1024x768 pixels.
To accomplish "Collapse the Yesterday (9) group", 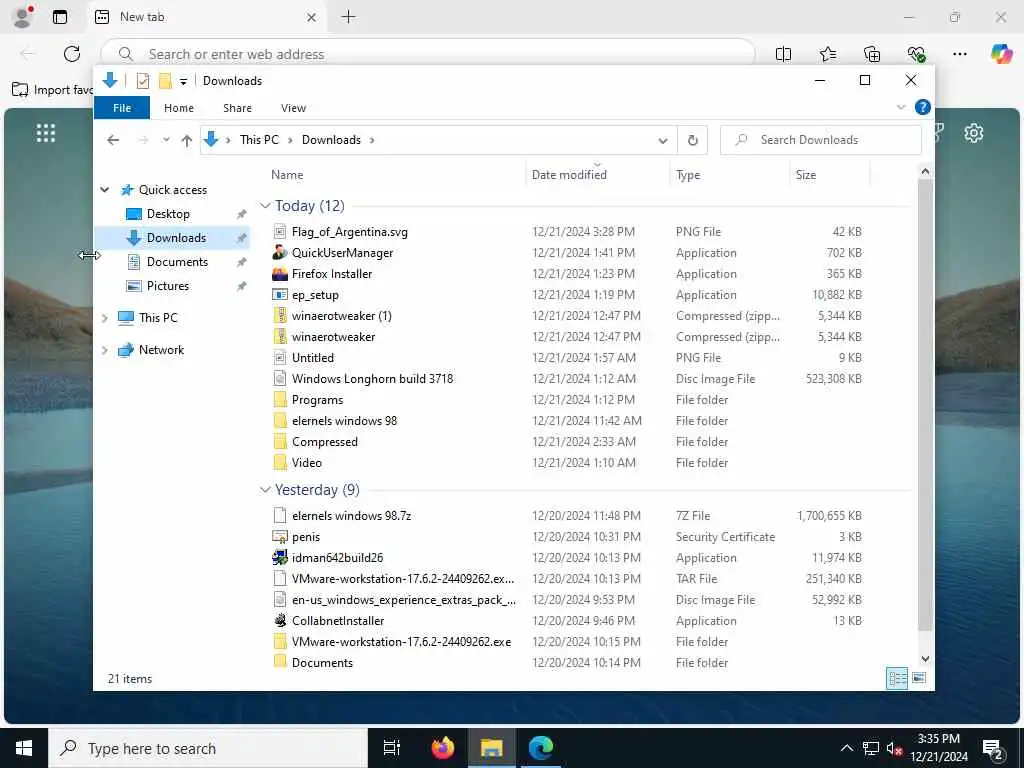I will tap(264, 490).
